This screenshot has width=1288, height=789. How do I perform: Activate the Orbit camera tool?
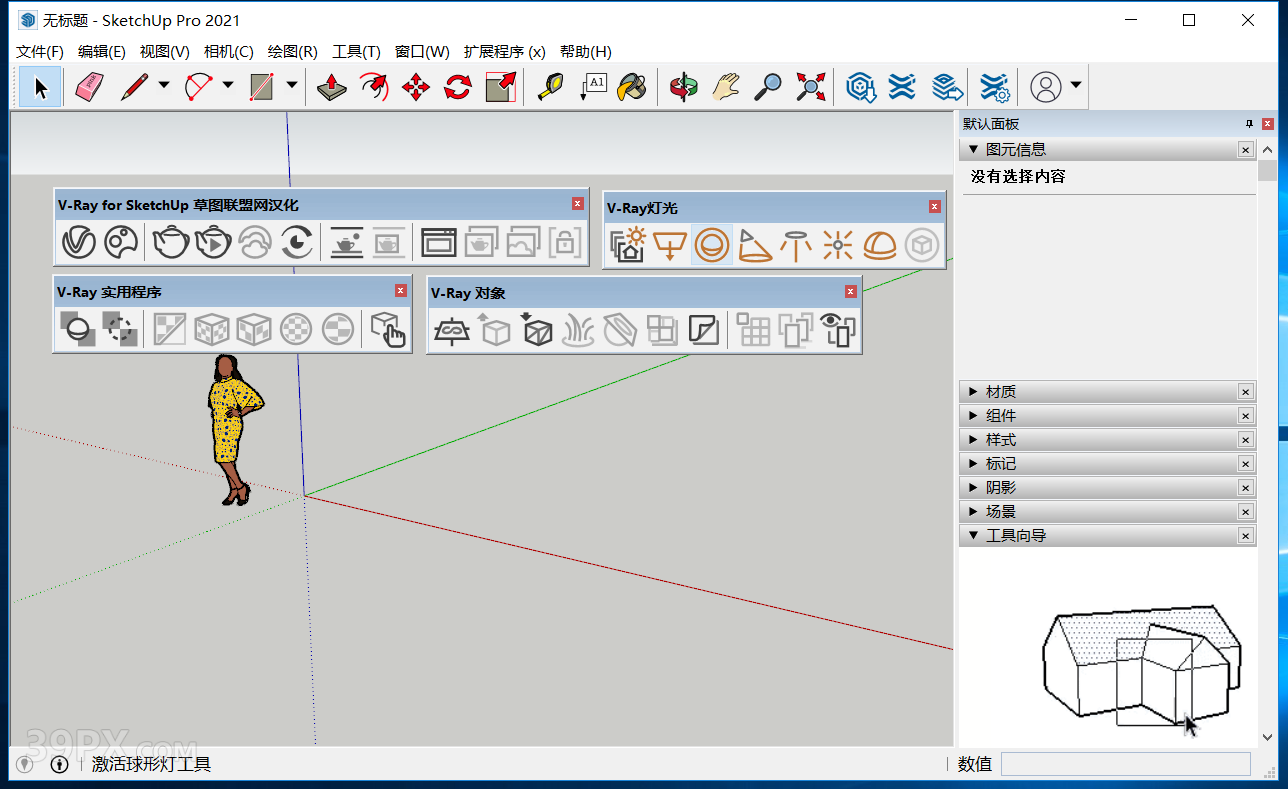tap(684, 87)
